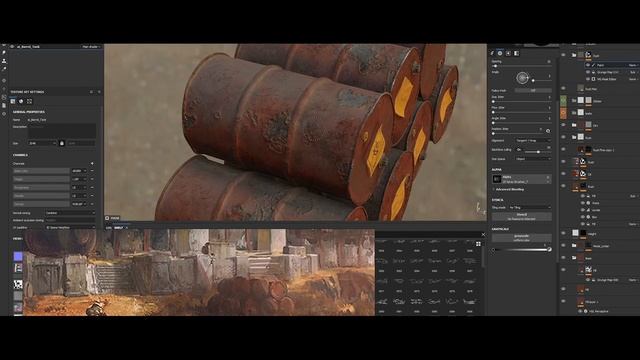Open blend mode dropdown on Paint row
The height and width of the screenshot is (360, 640).
coord(633,65)
